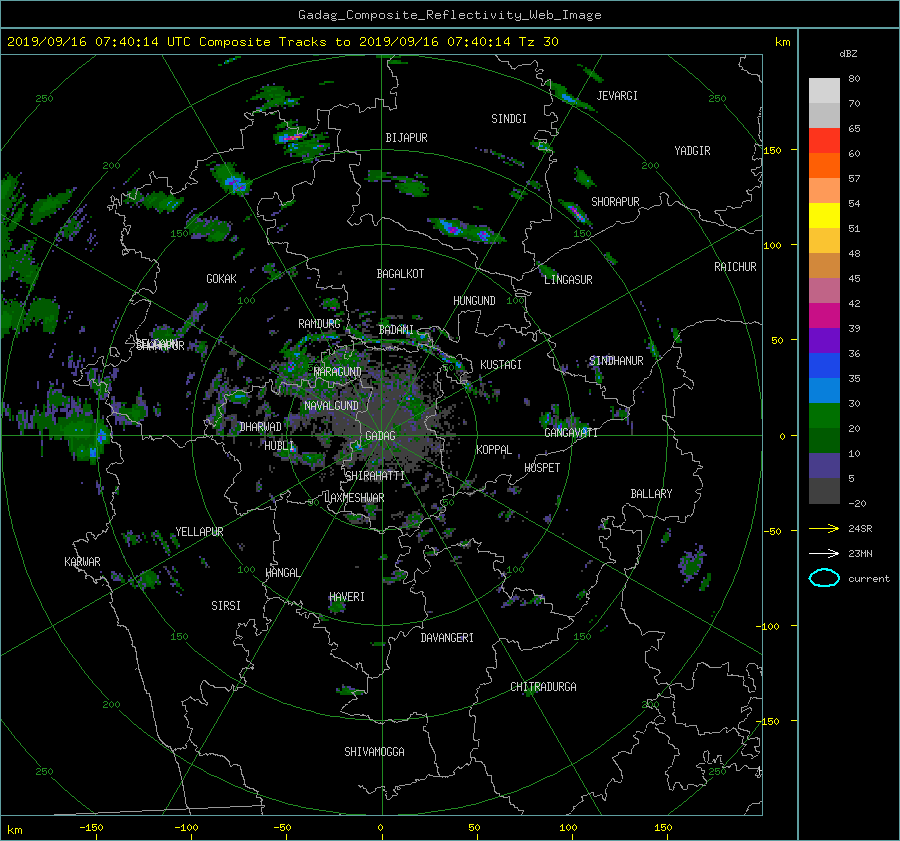Click the NAVALGUND label

coord(331,406)
